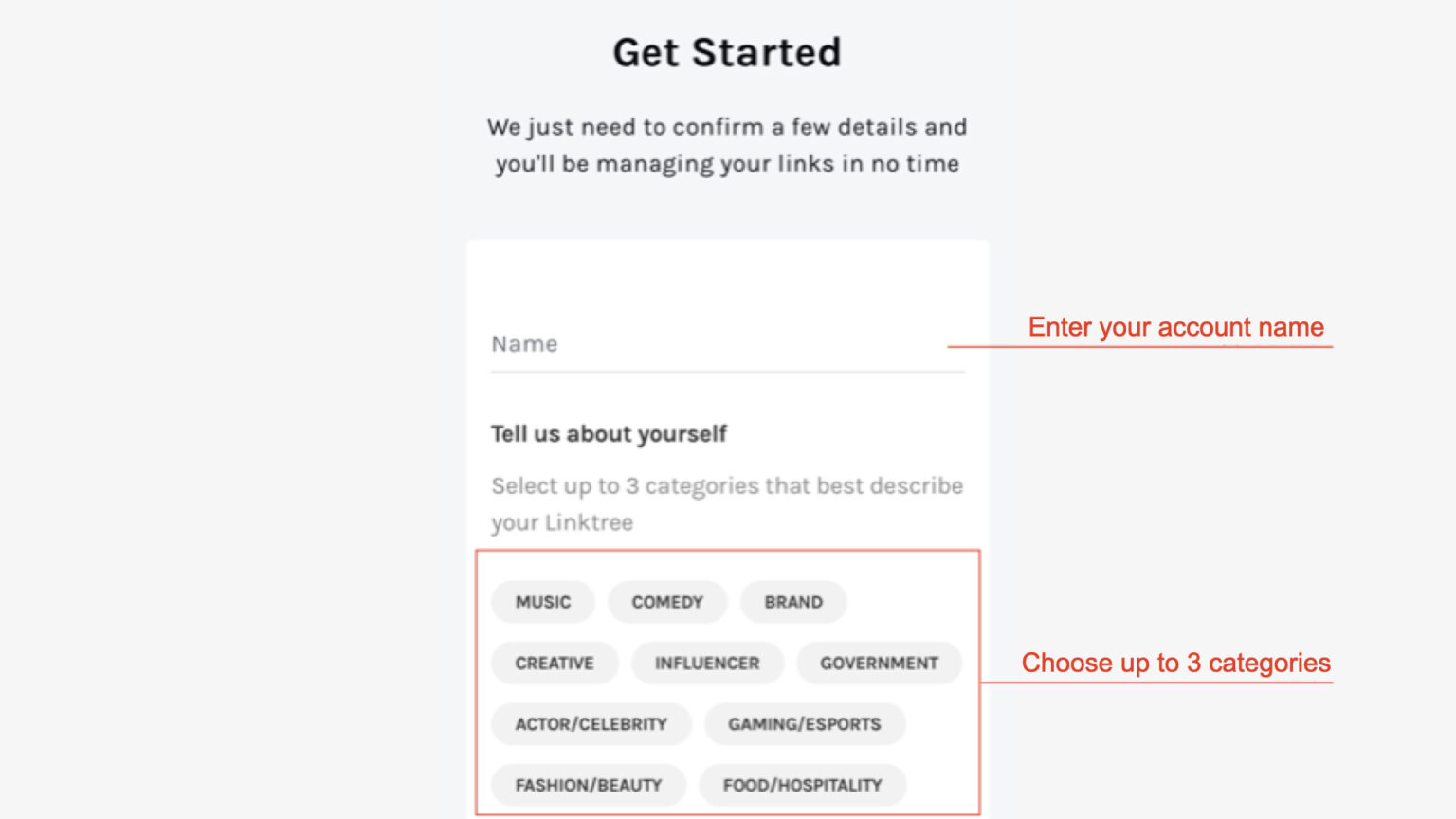Choose the GAMING/ESPORTS category
The width and height of the screenshot is (1456, 819).
coord(805,723)
